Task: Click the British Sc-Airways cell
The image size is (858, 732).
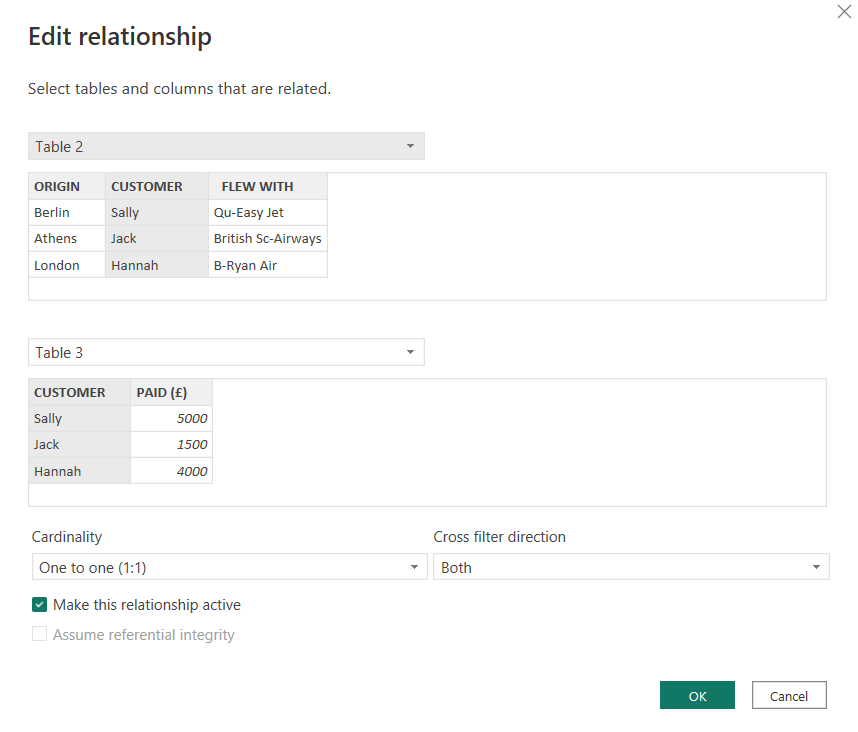Action: [x=267, y=239]
